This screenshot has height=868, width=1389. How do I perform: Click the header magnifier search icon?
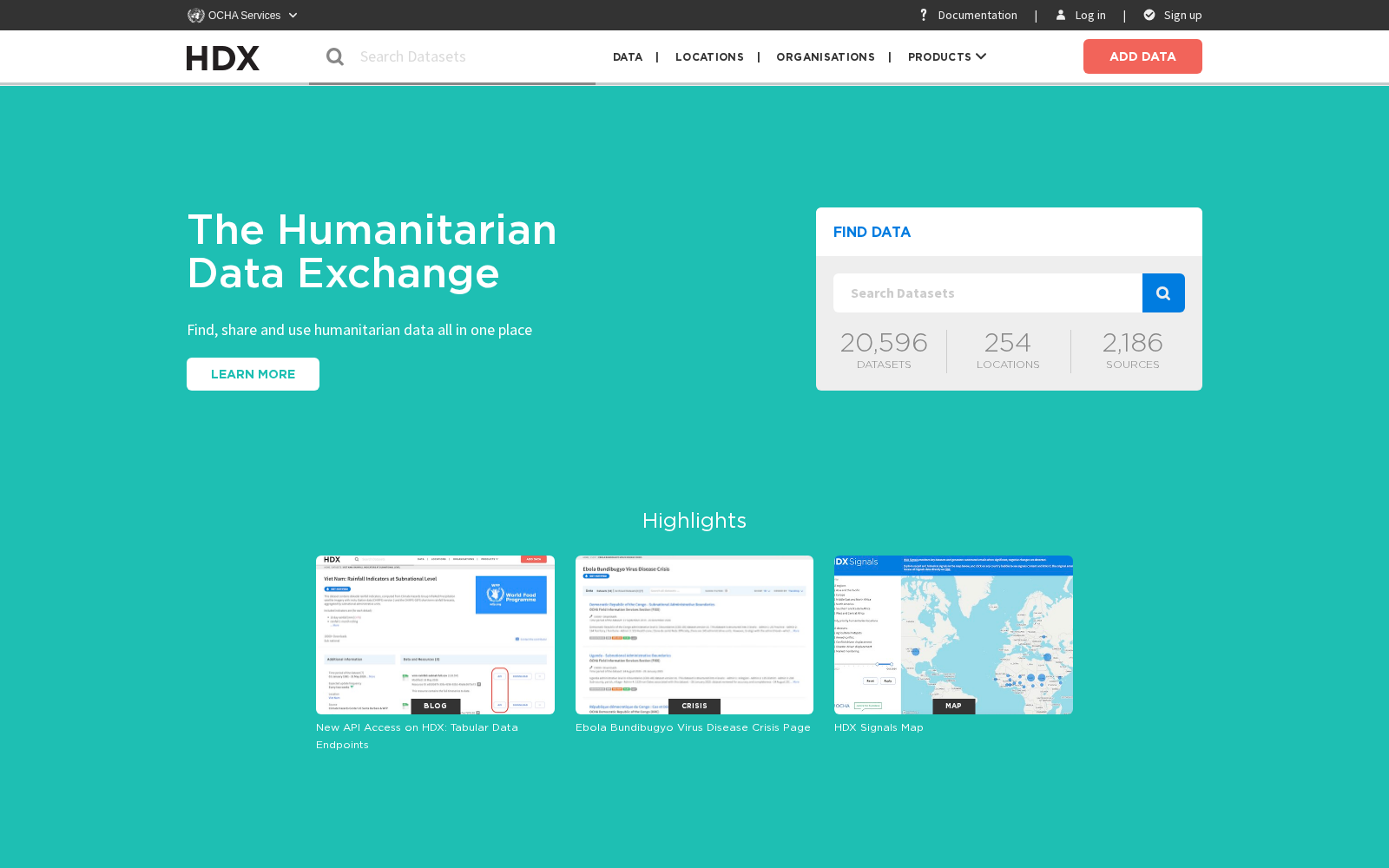(x=335, y=56)
